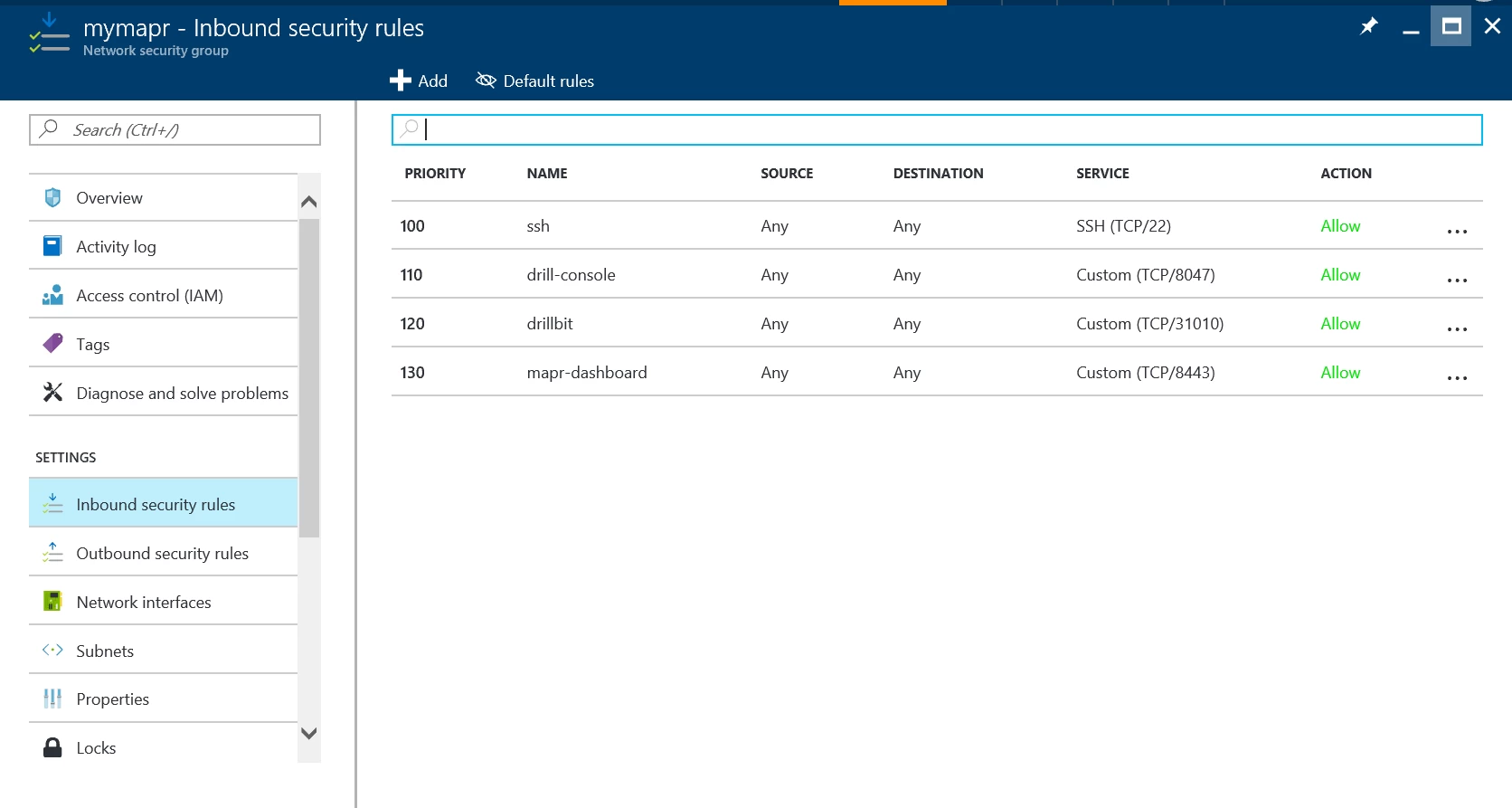This screenshot has width=1512, height=808.
Task: Click the magnifier in the rules filter box
Action: coord(410,128)
